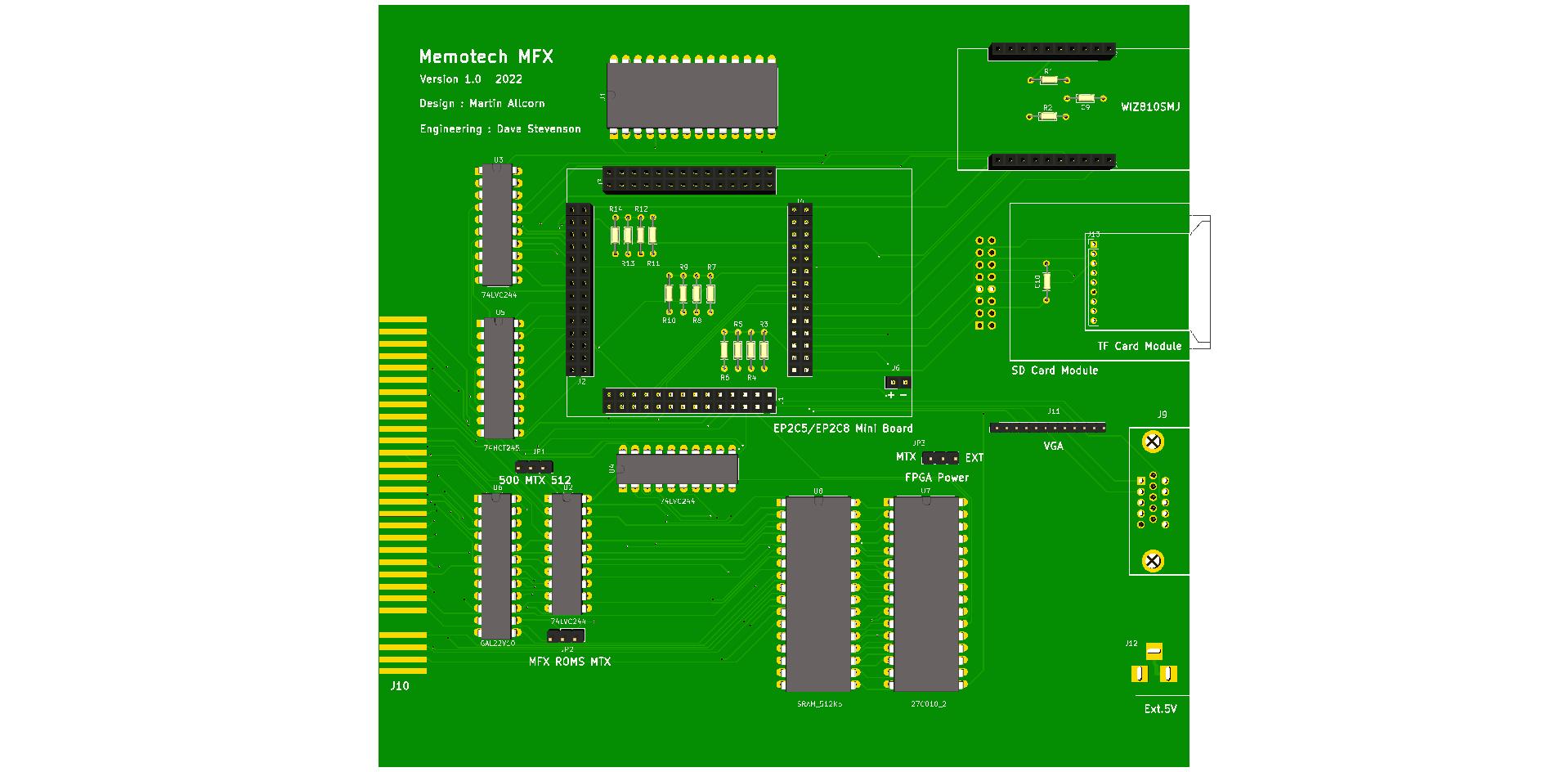Select capacitor C10 in SD card area

pyautogui.click(x=1046, y=282)
